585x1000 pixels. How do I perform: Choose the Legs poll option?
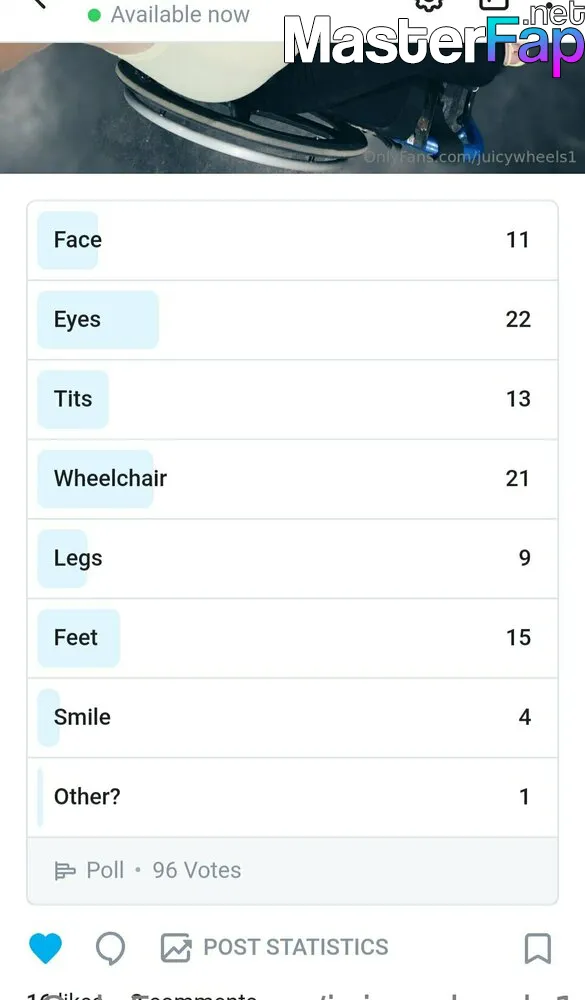pos(292,559)
